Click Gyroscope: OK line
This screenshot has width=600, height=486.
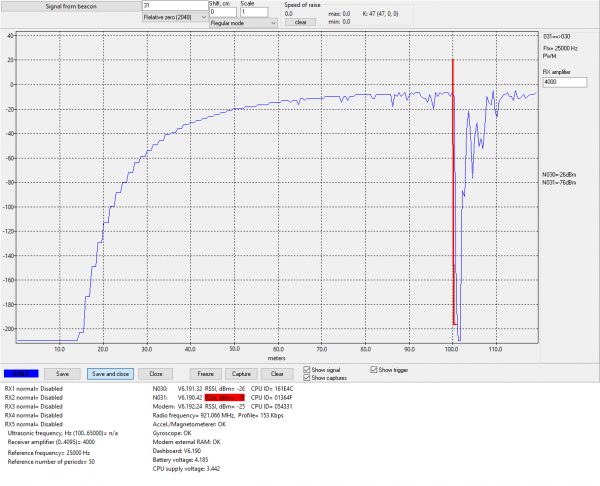click(172, 433)
